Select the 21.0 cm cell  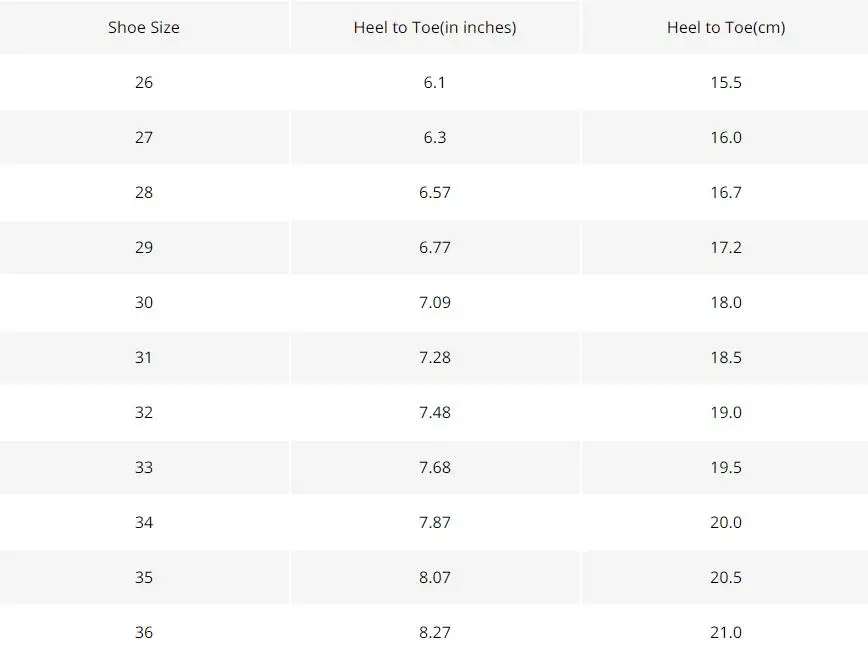[x=726, y=633]
